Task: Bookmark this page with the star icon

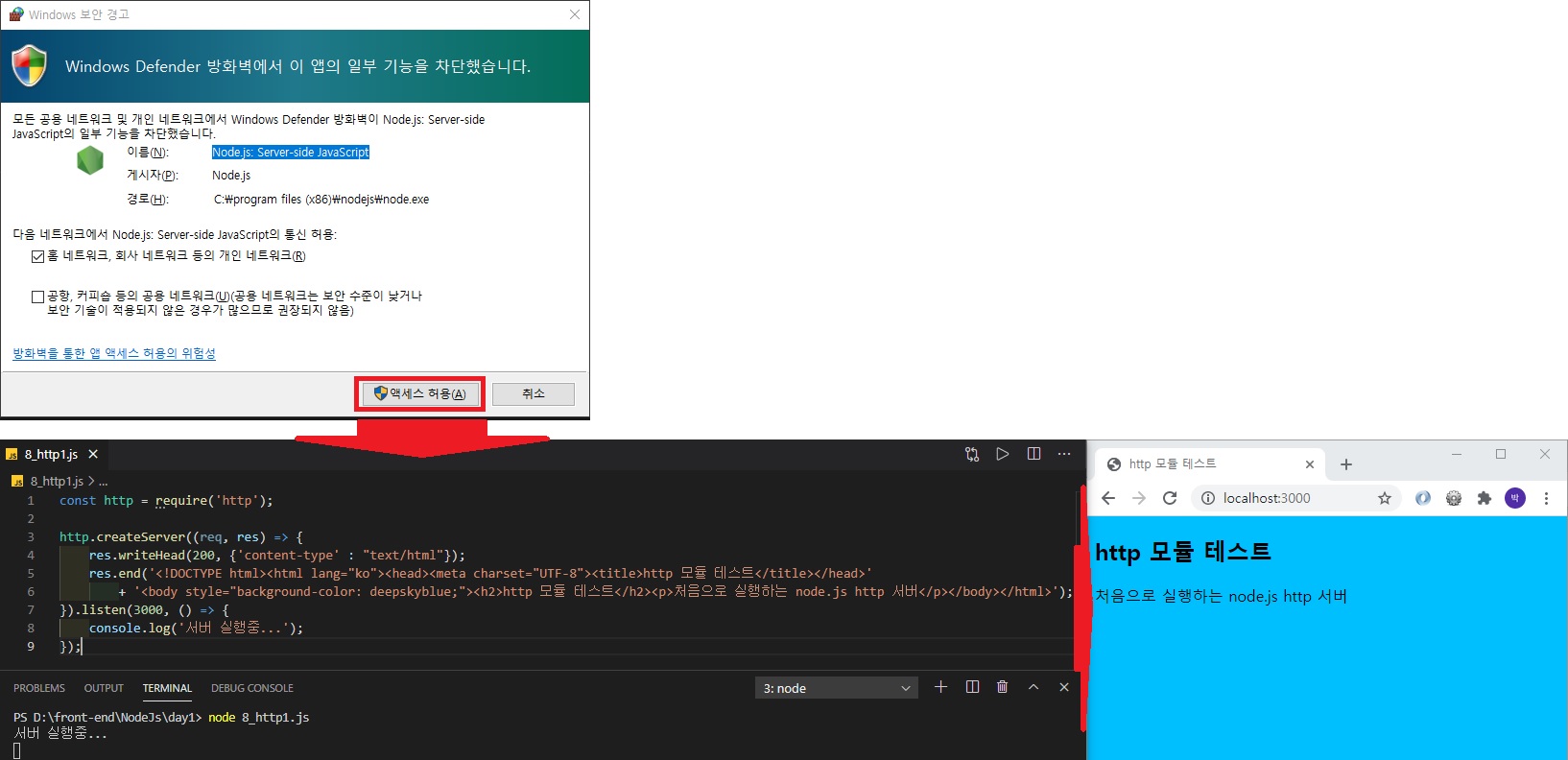Action: coord(1385,498)
